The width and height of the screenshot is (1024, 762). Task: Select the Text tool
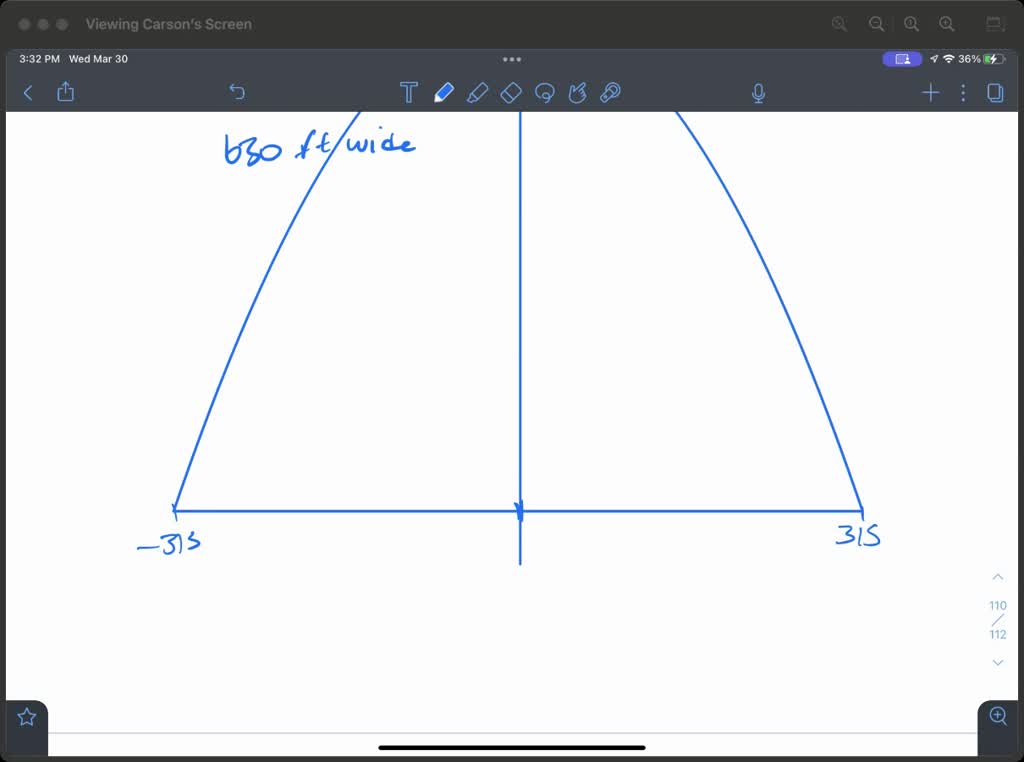(409, 92)
